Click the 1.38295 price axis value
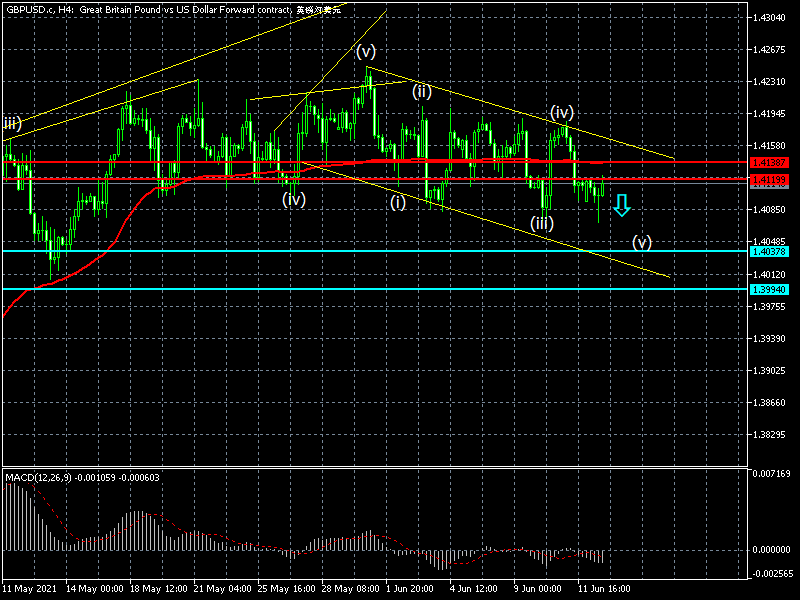Image resolution: width=800 pixels, height=600 pixels. 771,435
